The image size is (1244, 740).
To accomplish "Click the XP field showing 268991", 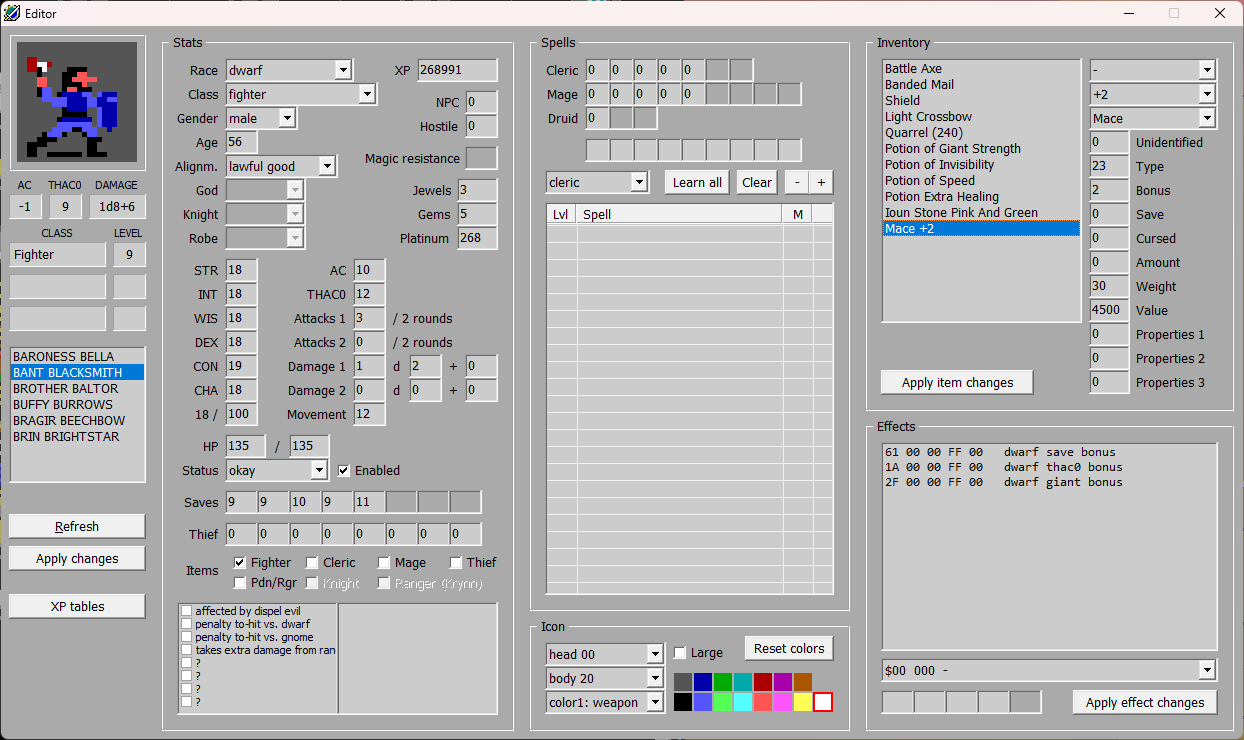I will point(457,71).
